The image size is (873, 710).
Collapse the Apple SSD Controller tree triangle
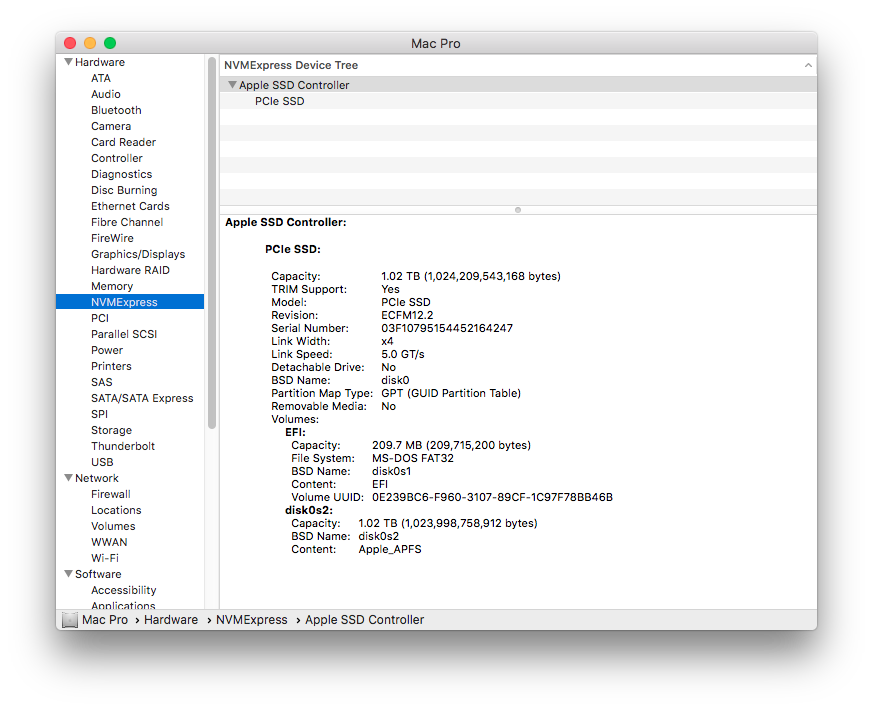click(232, 85)
